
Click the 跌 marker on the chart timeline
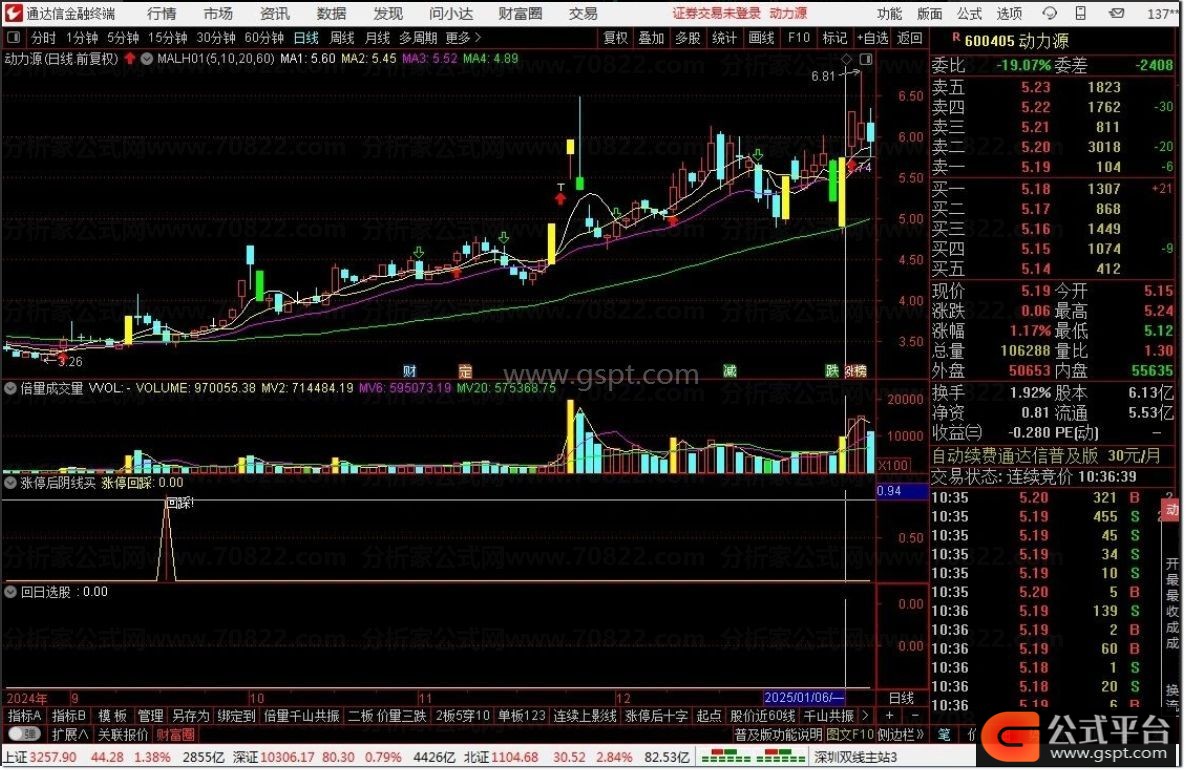832,371
